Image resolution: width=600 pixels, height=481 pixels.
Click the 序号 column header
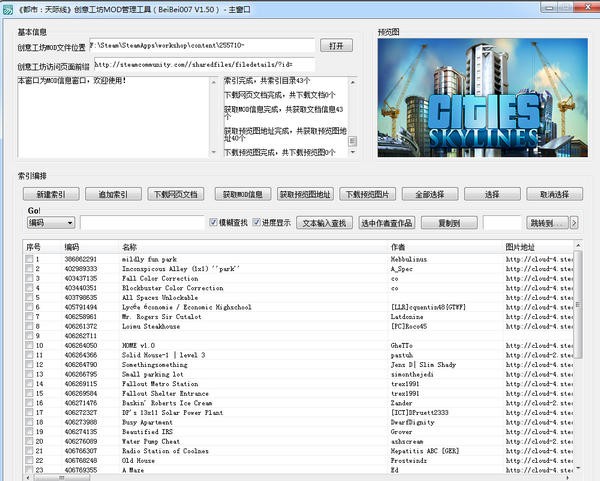coord(42,247)
